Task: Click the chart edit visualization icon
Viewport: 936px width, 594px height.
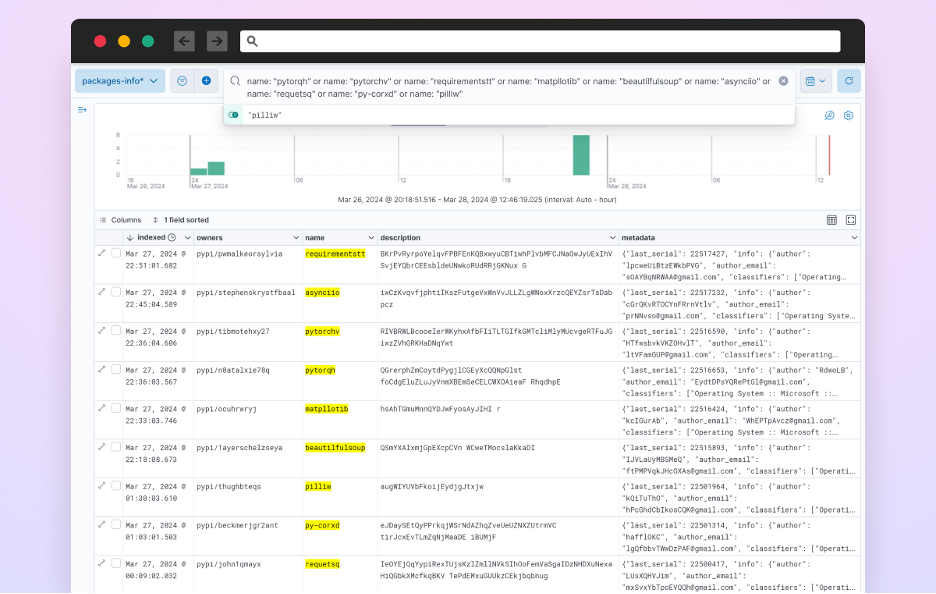Action: point(829,115)
